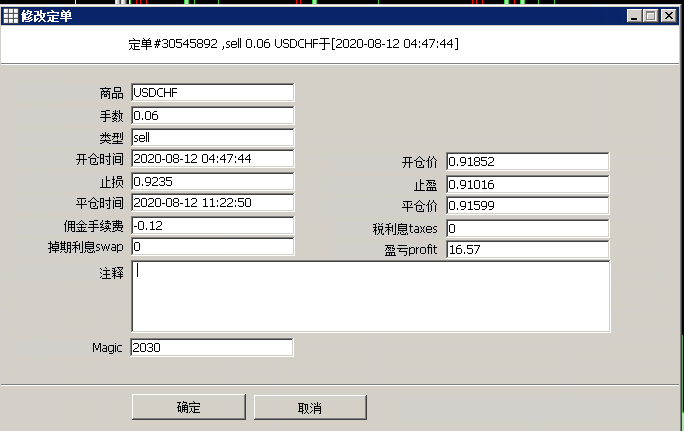The image size is (684, 431).
Task: Click the 确定 button to confirm
Action: tap(189, 407)
